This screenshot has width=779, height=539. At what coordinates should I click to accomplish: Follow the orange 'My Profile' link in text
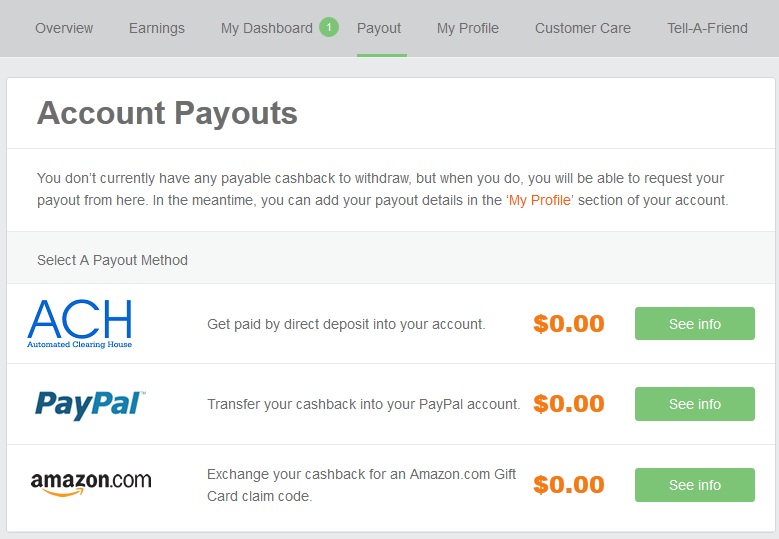[540, 200]
